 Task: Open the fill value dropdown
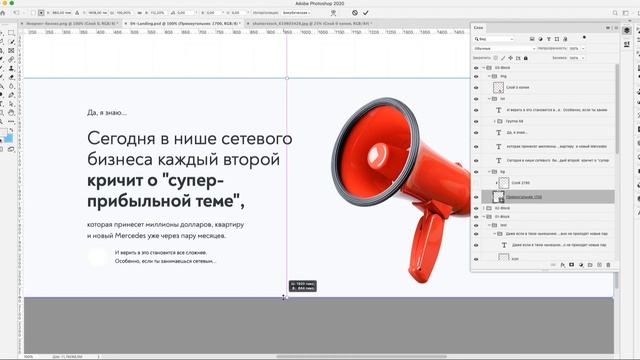[x=583, y=58]
